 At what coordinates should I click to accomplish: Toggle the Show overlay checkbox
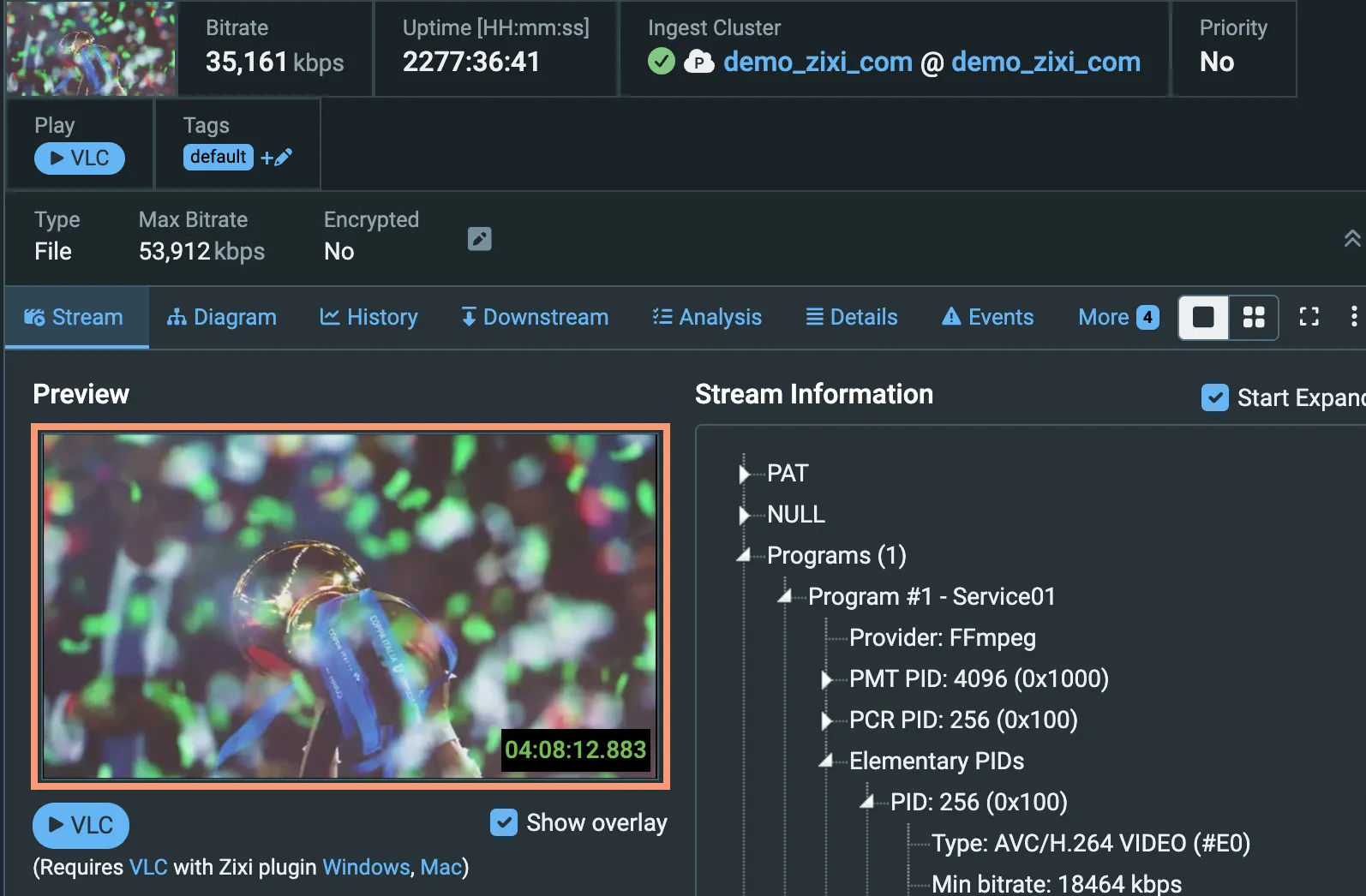pos(504,822)
